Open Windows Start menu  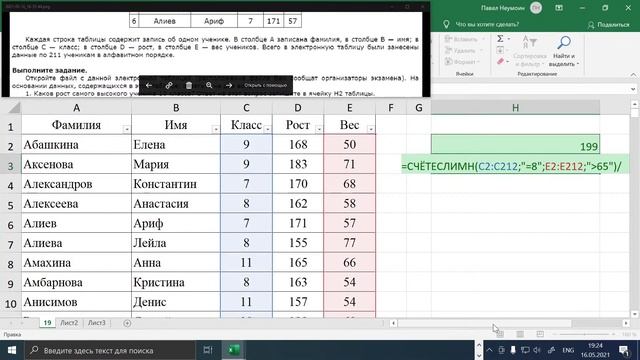pos(12,350)
